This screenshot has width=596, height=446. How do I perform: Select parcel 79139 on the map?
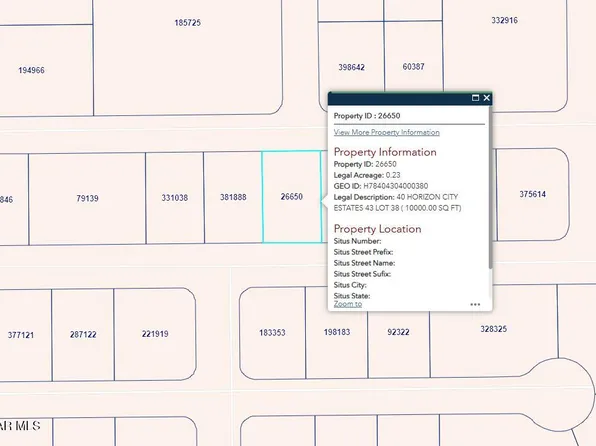[87, 198]
